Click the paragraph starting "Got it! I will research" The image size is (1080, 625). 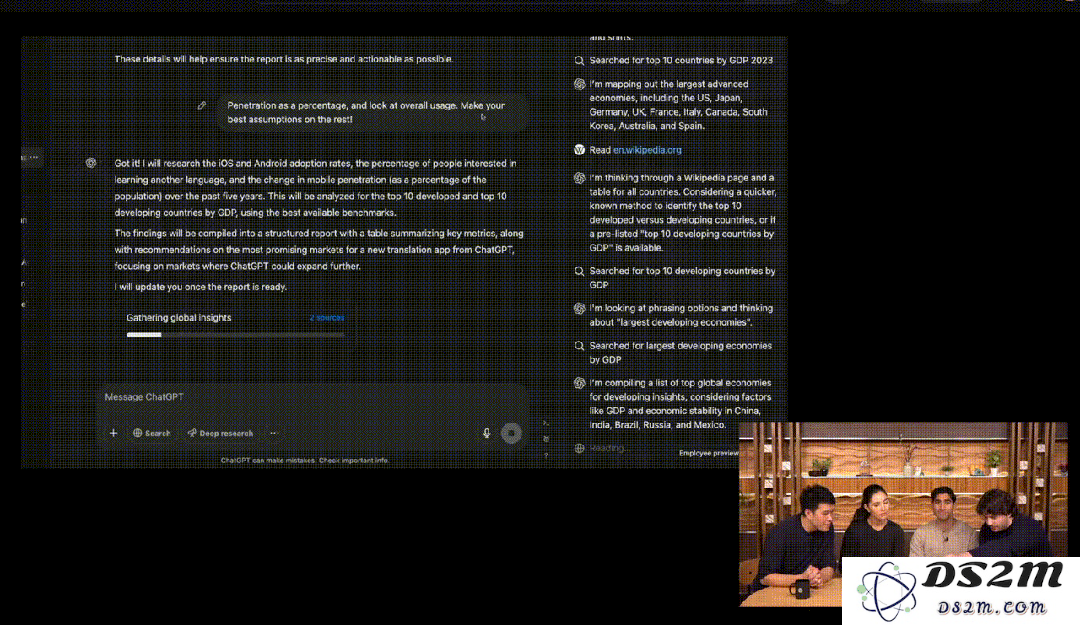pos(315,188)
